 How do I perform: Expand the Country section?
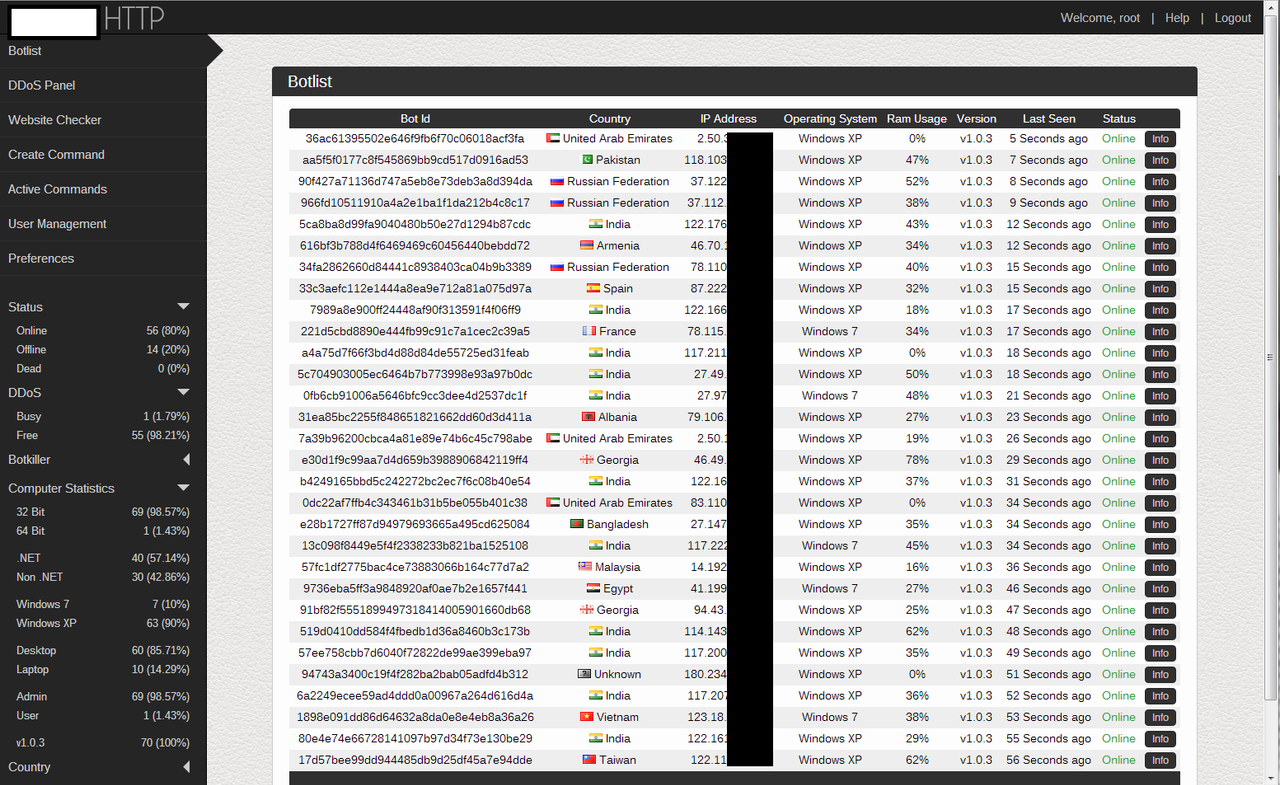pyautogui.click(x=186, y=767)
